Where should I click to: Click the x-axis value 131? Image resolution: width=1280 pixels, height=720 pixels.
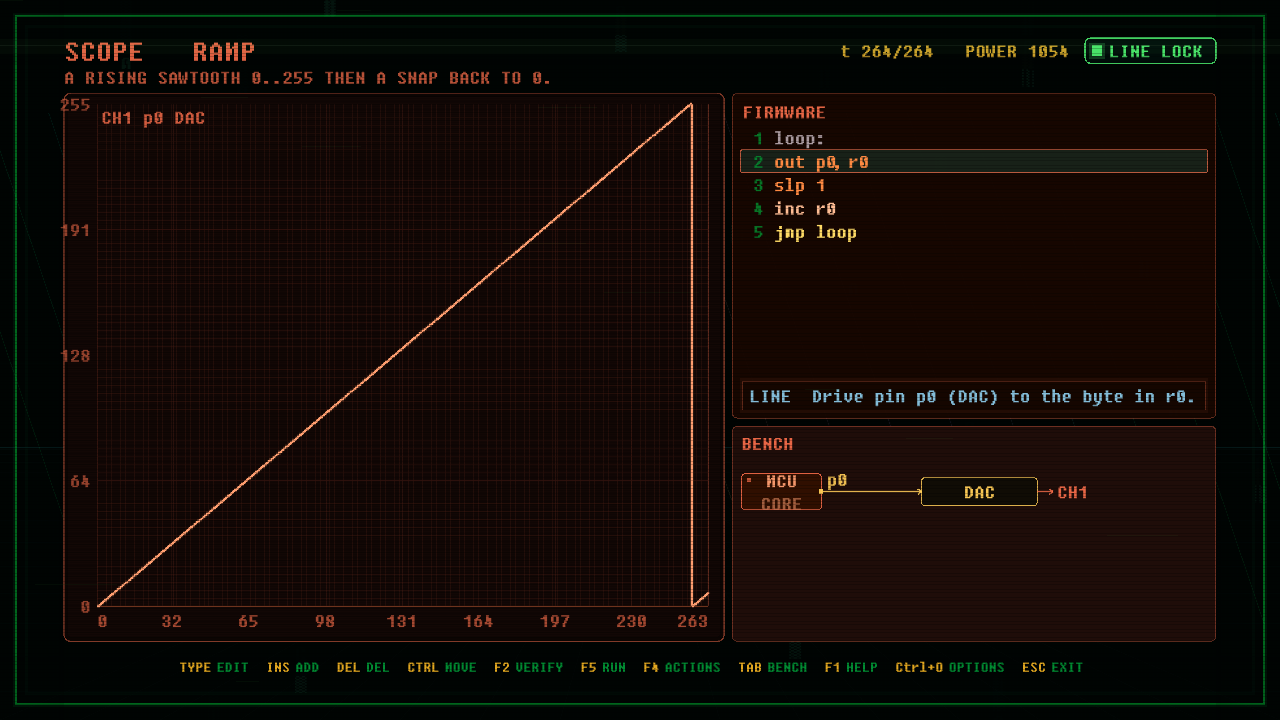401,622
